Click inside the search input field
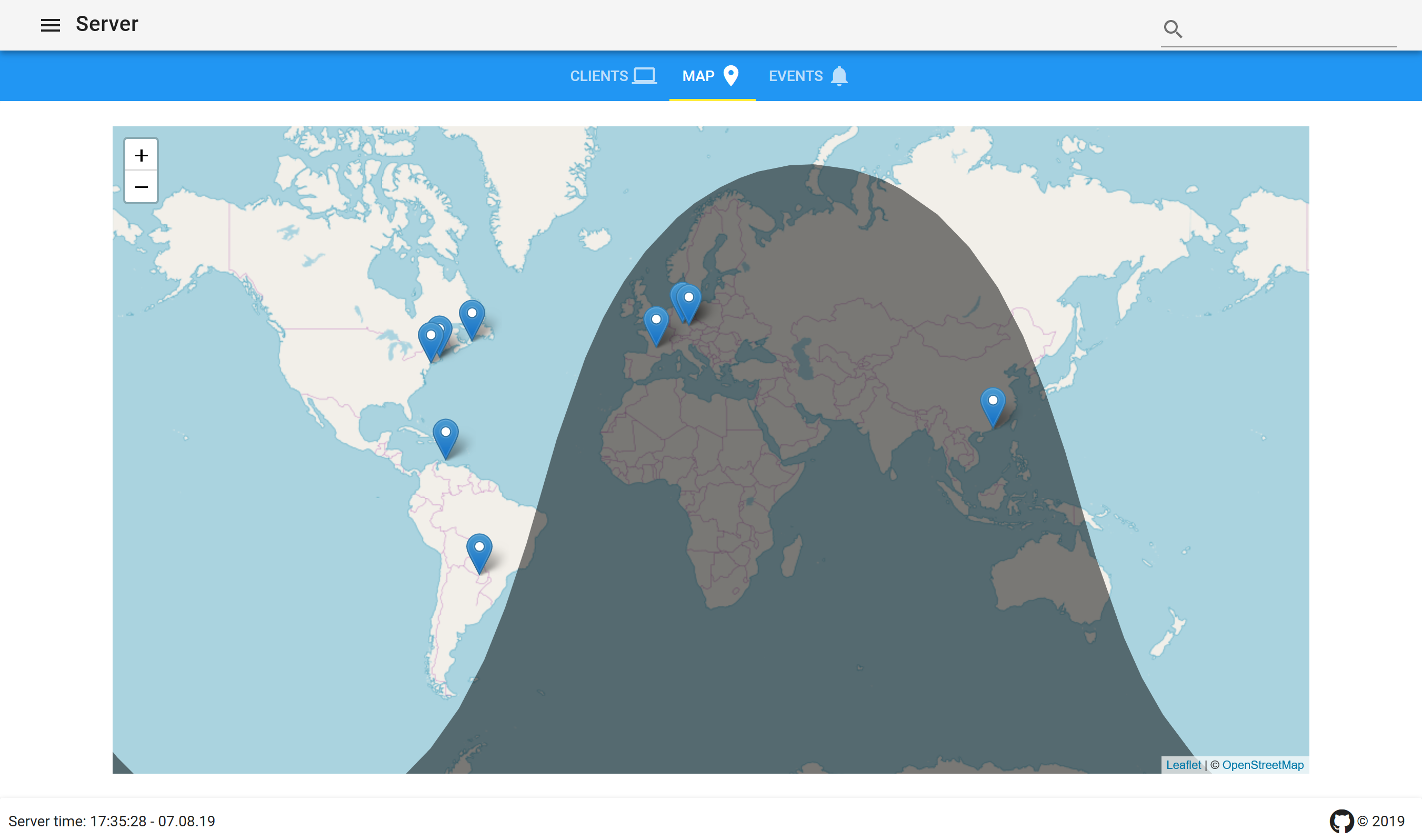The height and width of the screenshot is (840, 1422). click(x=1290, y=29)
